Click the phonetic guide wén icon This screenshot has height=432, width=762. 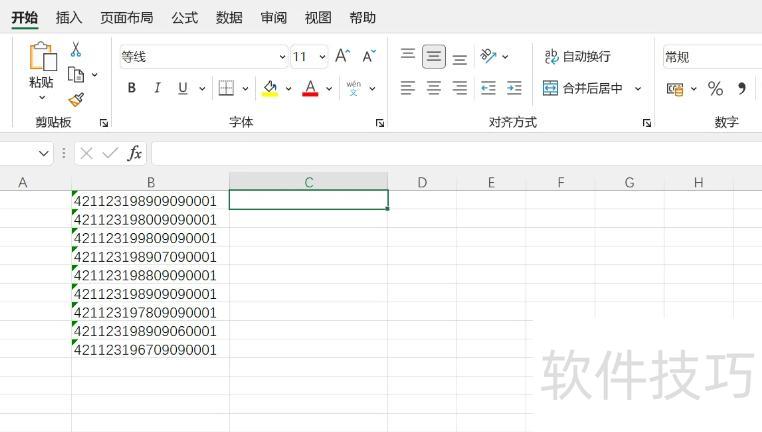coord(354,88)
